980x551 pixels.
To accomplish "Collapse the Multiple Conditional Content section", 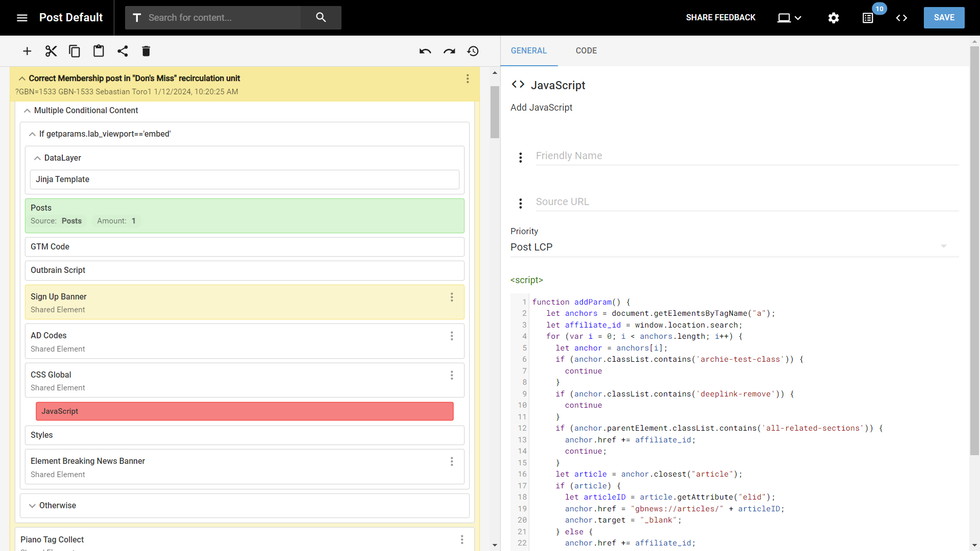I will click(x=27, y=111).
